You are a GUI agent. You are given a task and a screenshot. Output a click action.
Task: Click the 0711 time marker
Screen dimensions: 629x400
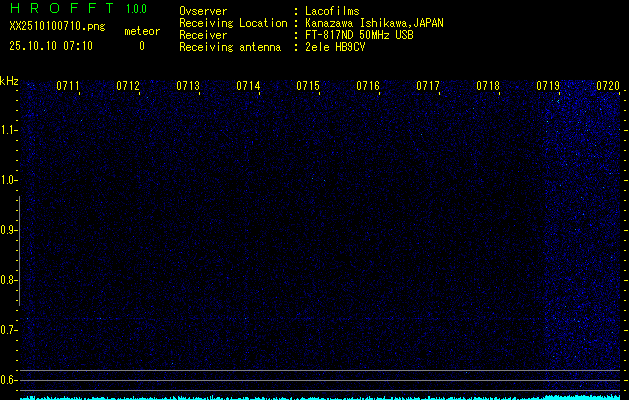tap(68, 87)
